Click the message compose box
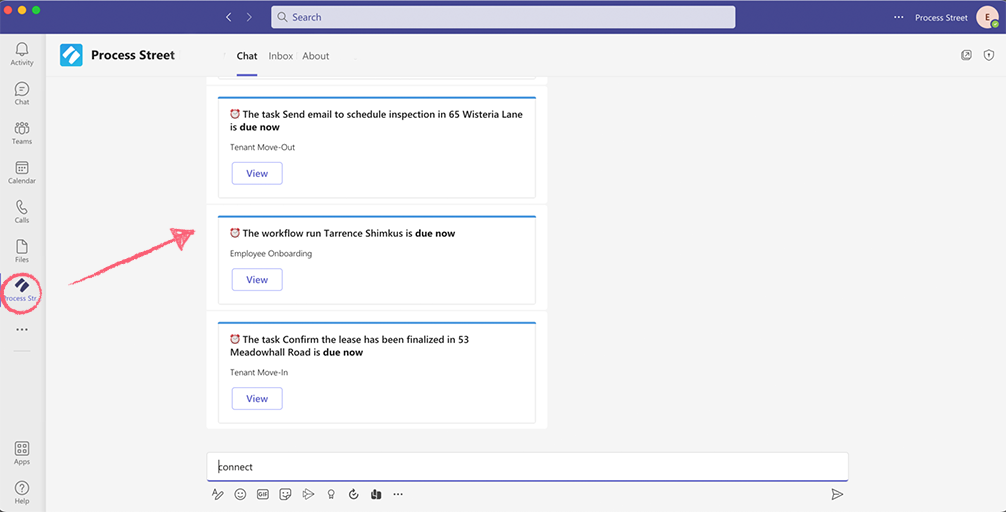Image resolution: width=1006 pixels, height=512 pixels. pyautogui.click(x=527, y=467)
